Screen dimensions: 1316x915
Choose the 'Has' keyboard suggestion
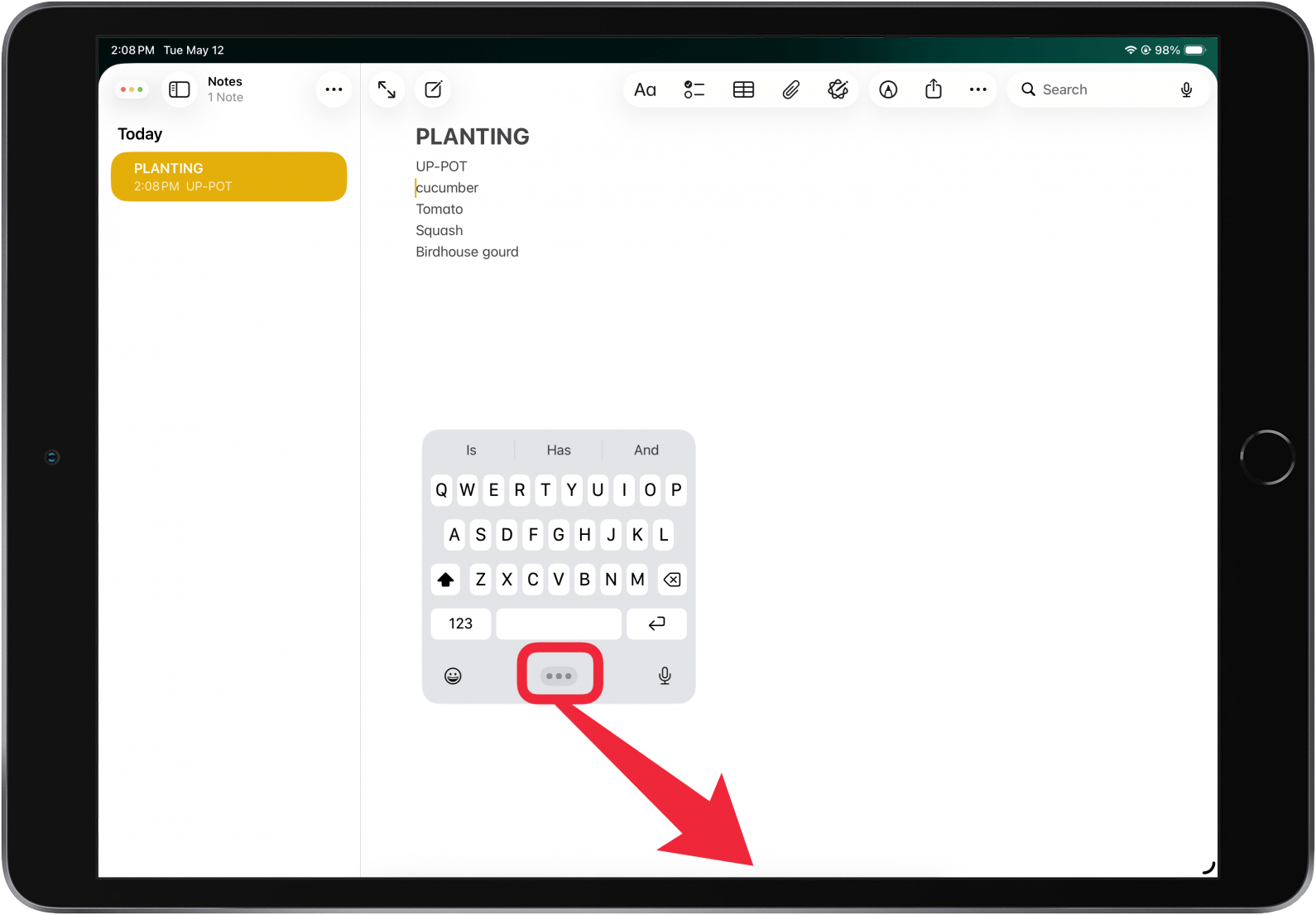559,450
